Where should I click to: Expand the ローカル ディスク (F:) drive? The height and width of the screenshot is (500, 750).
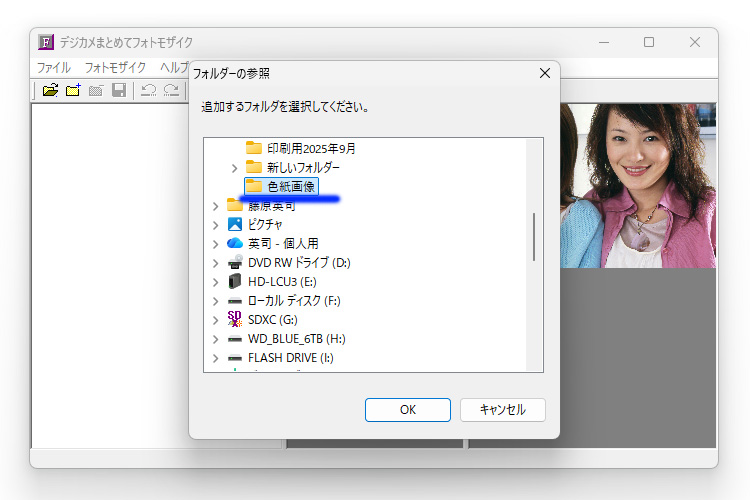tap(215, 301)
